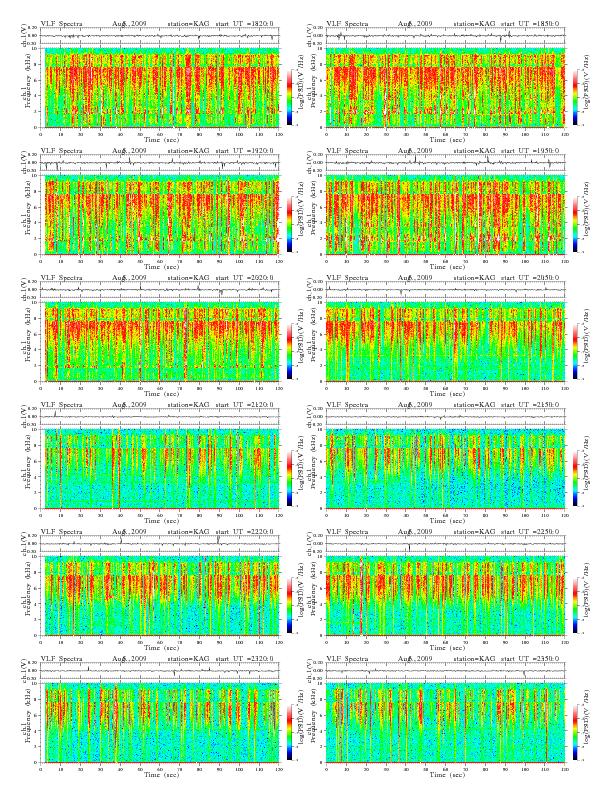Click the spectrogram for start UT 2220:0

click(160, 596)
